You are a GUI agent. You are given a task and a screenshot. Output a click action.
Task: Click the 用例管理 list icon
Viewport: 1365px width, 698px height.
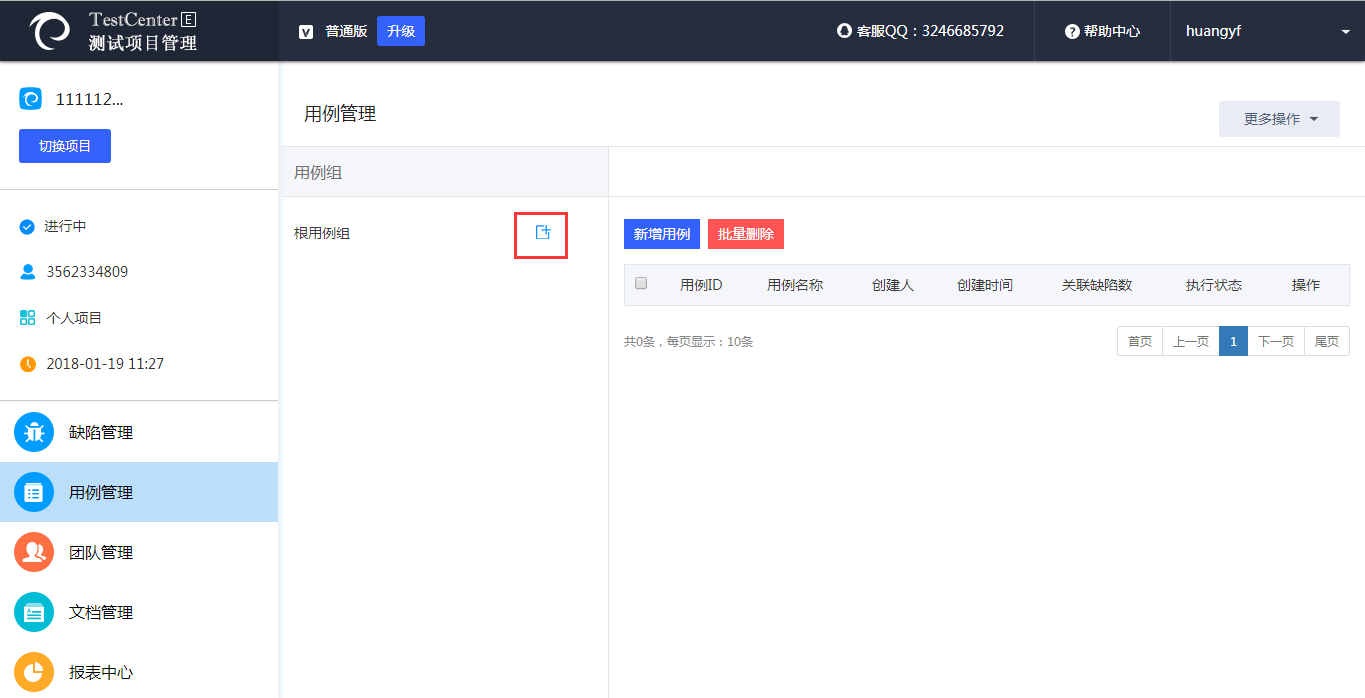[x=34, y=492]
